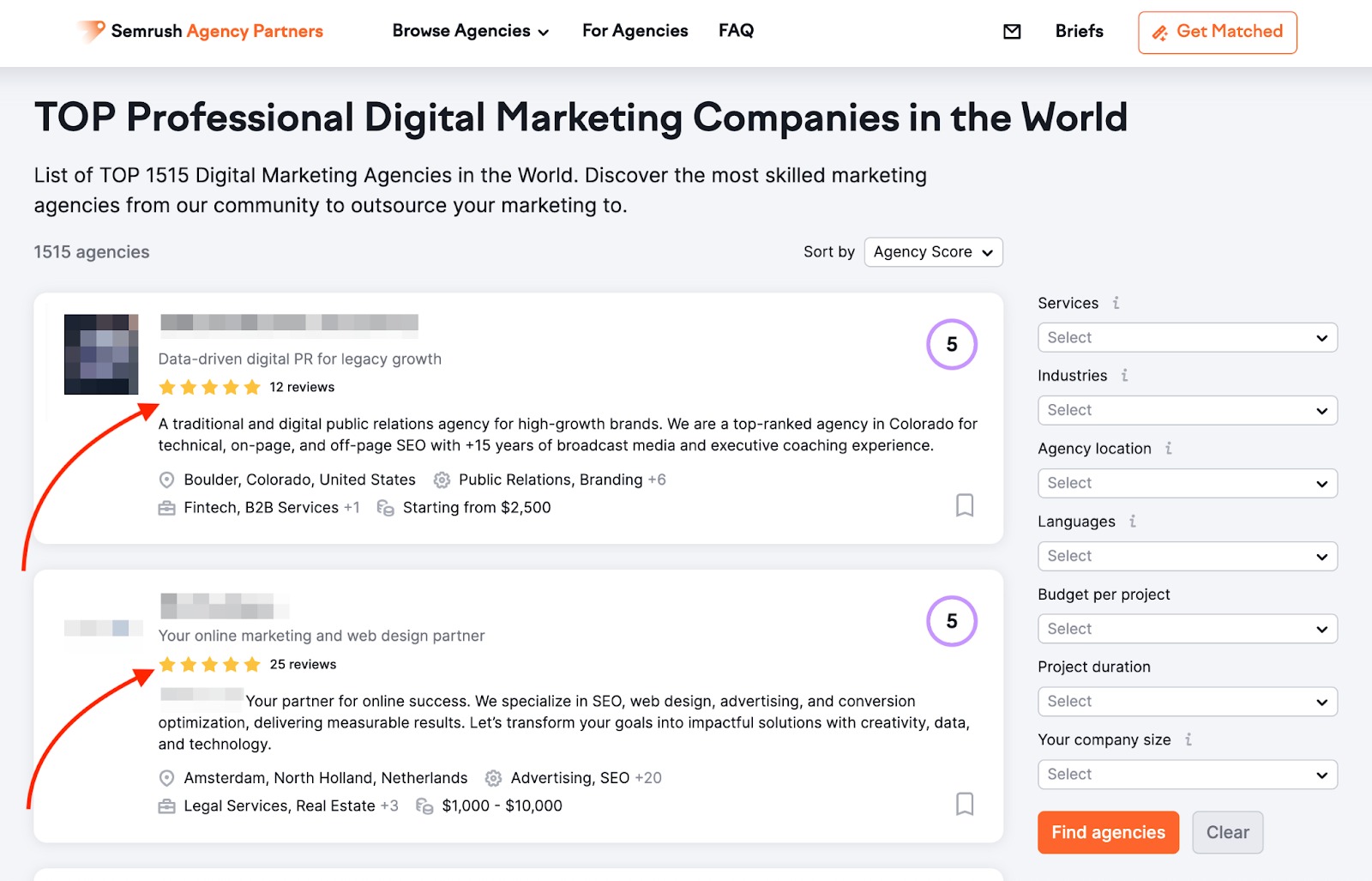Open the Budget per project dropdown
This screenshot has height=881, width=1372.
point(1187,629)
